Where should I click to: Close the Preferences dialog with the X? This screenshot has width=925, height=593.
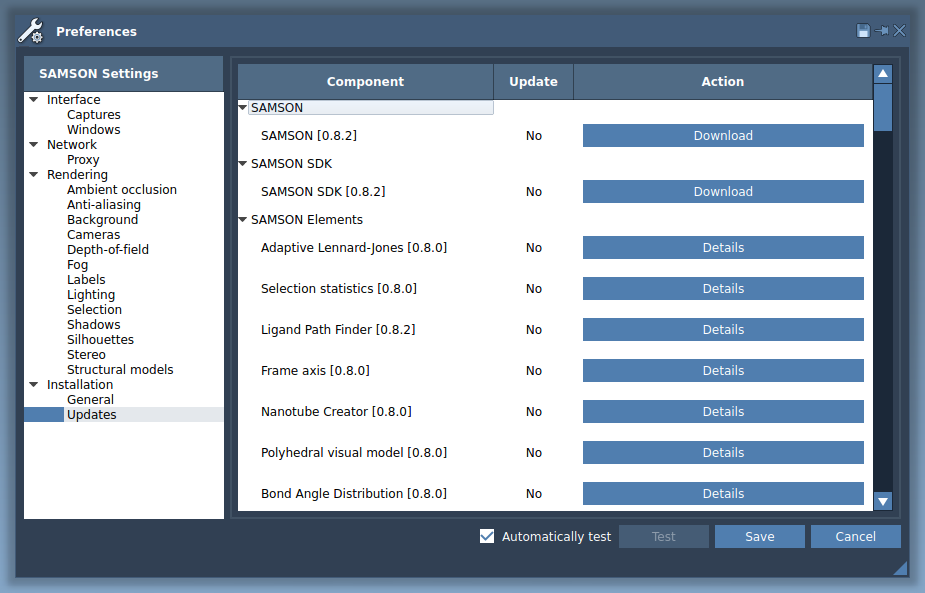[x=900, y=31]
